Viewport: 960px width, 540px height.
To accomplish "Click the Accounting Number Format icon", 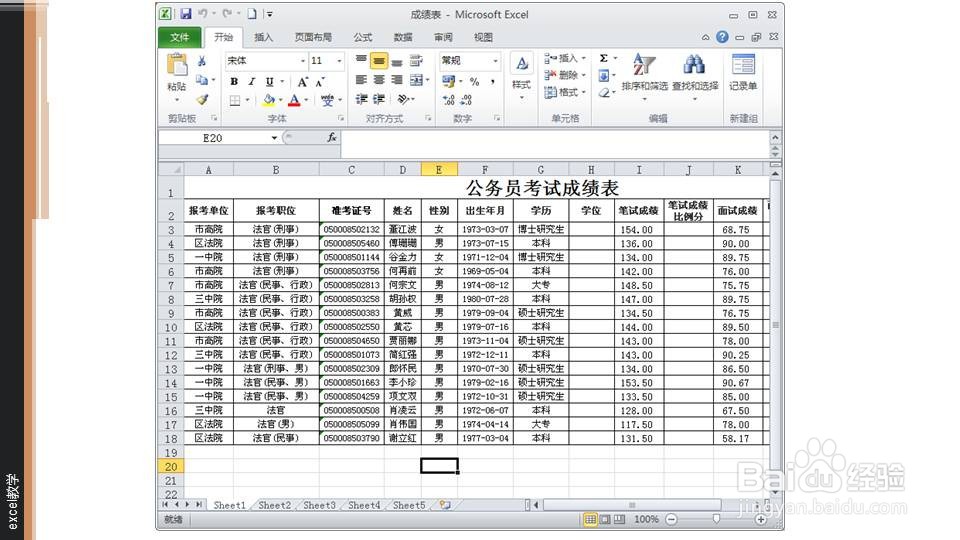I will (448, 81).
